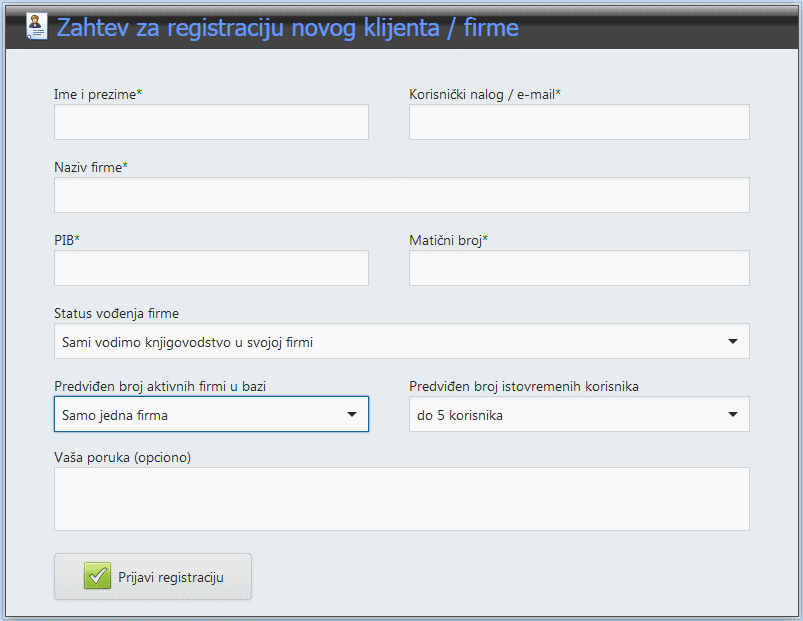This screenshot has height=621, width=803.
Task: Click inside the 'Vaša poruka' message area
Action: tap(401, 499)
